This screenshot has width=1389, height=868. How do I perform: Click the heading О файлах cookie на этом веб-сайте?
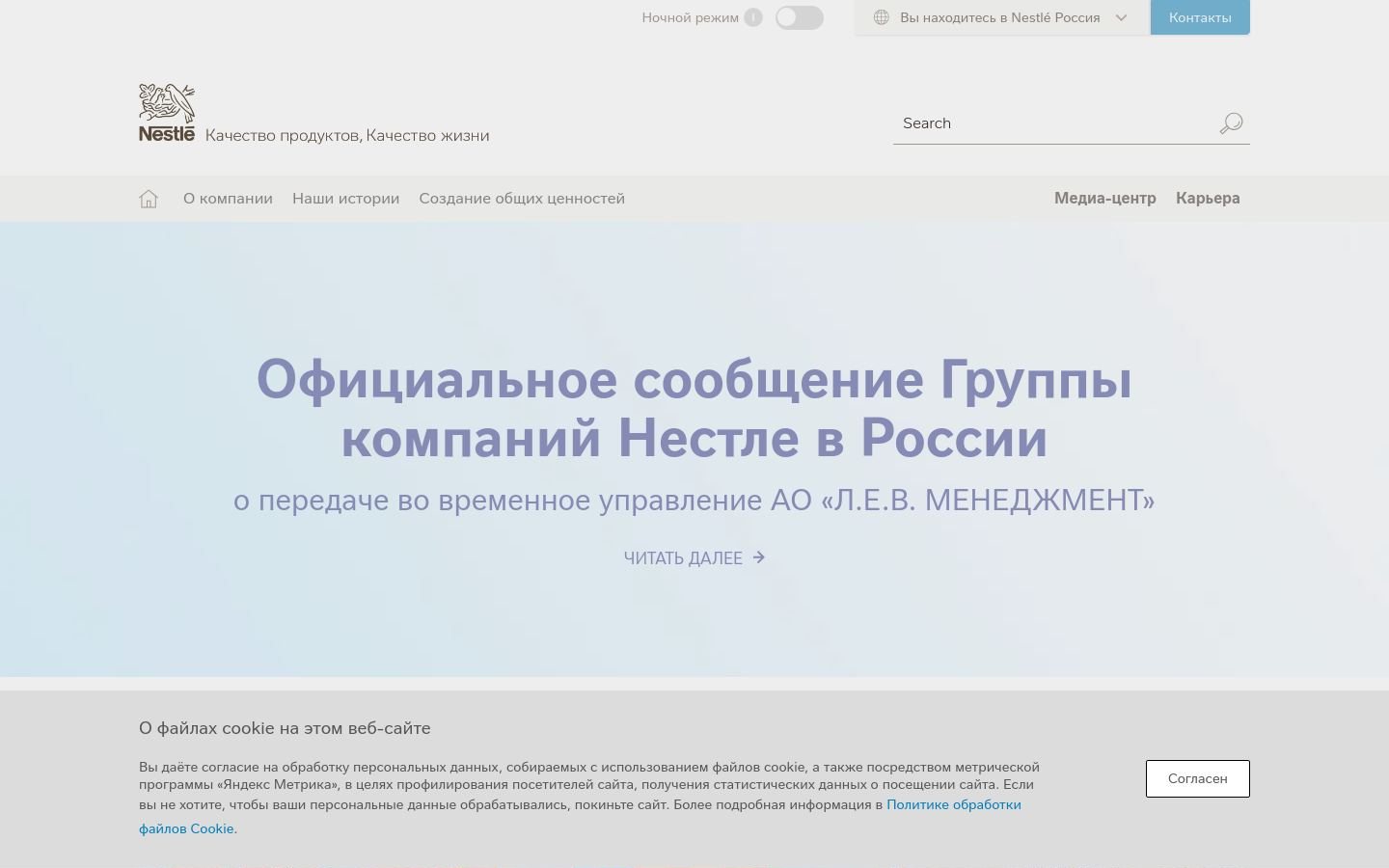point(285,728)
